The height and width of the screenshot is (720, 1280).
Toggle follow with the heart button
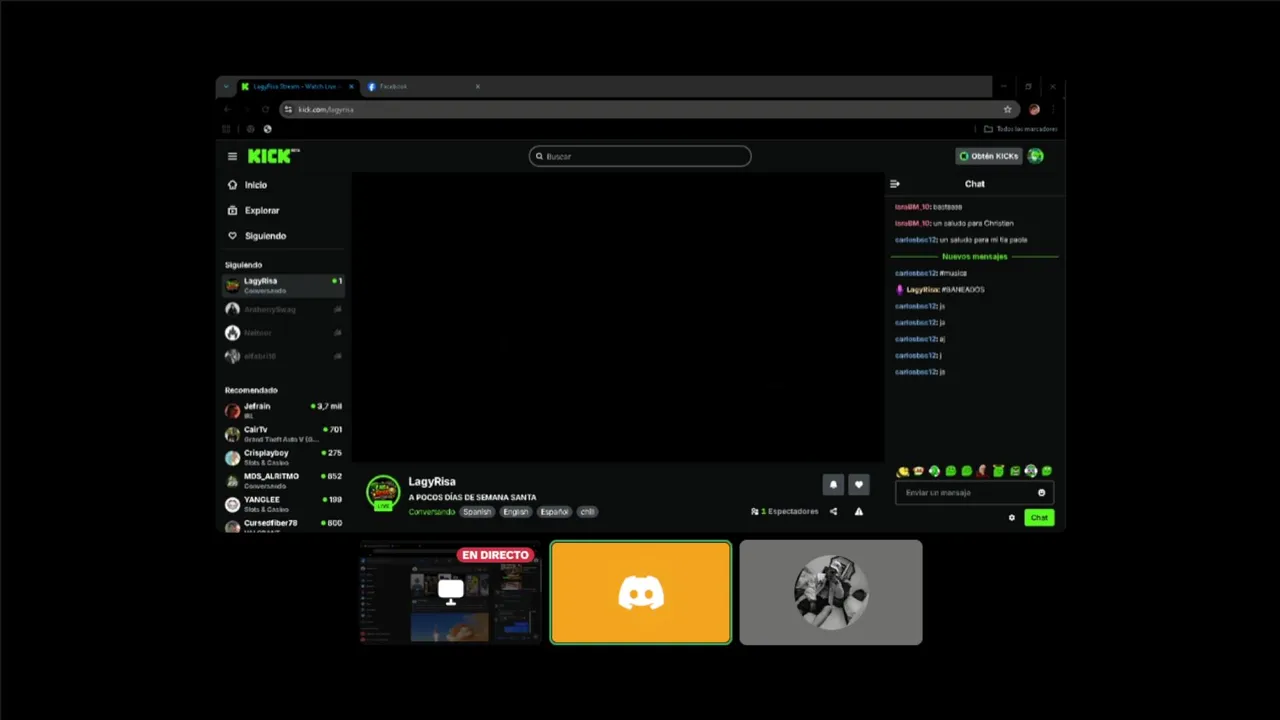pos(859,485)
